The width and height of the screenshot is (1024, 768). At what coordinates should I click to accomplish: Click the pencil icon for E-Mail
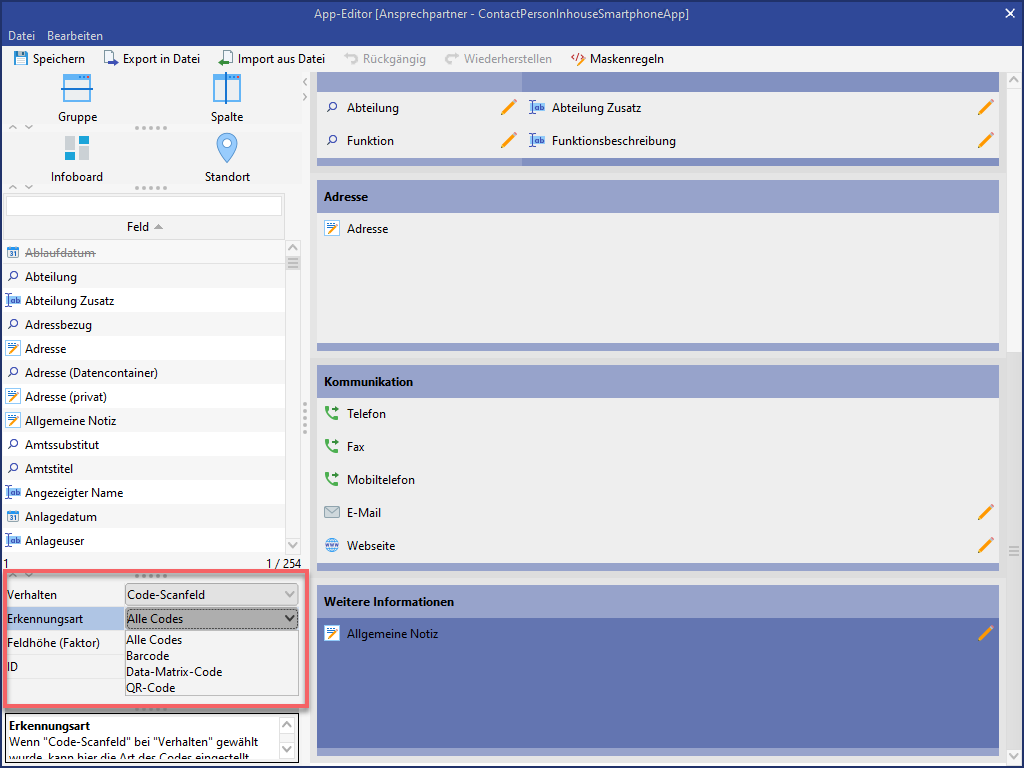coord(986,513)
